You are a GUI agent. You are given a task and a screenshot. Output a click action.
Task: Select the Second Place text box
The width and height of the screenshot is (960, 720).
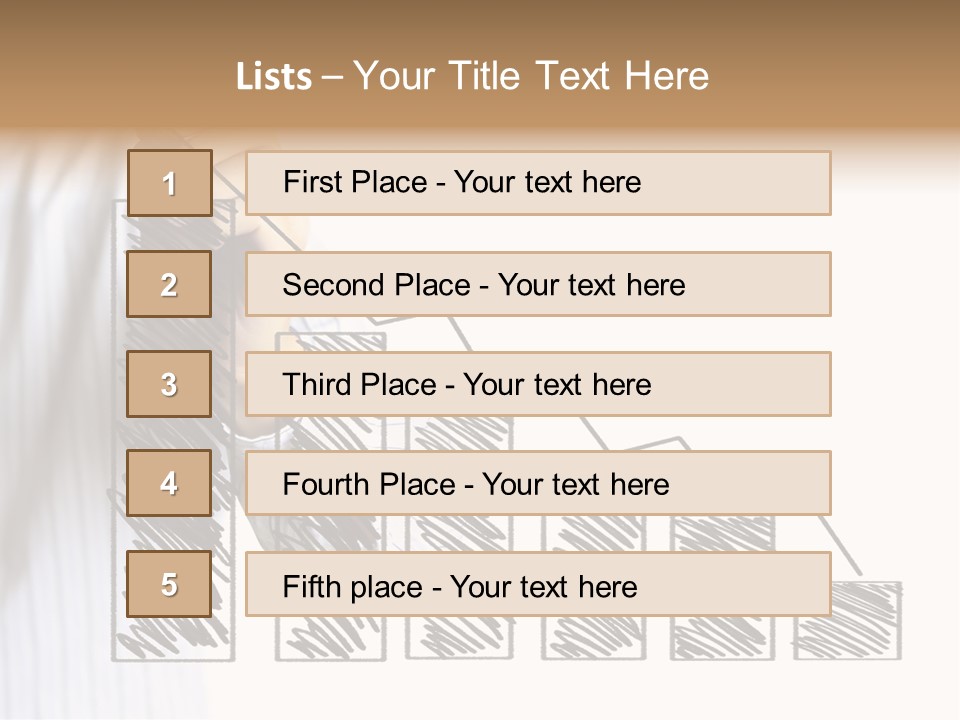point(538,284)
